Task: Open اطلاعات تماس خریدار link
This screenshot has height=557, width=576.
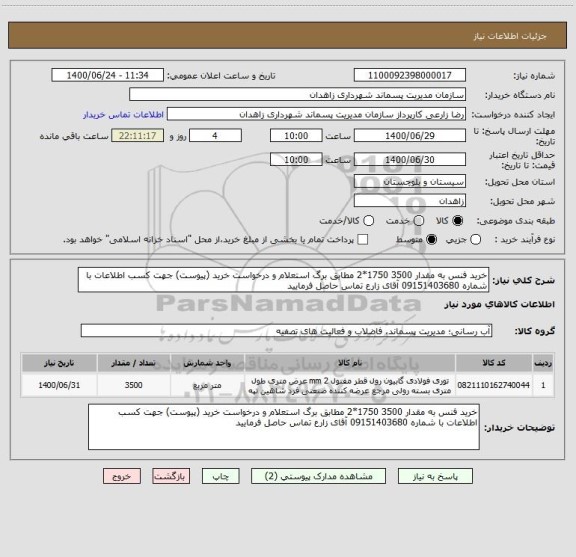Action: click(123, 115)
